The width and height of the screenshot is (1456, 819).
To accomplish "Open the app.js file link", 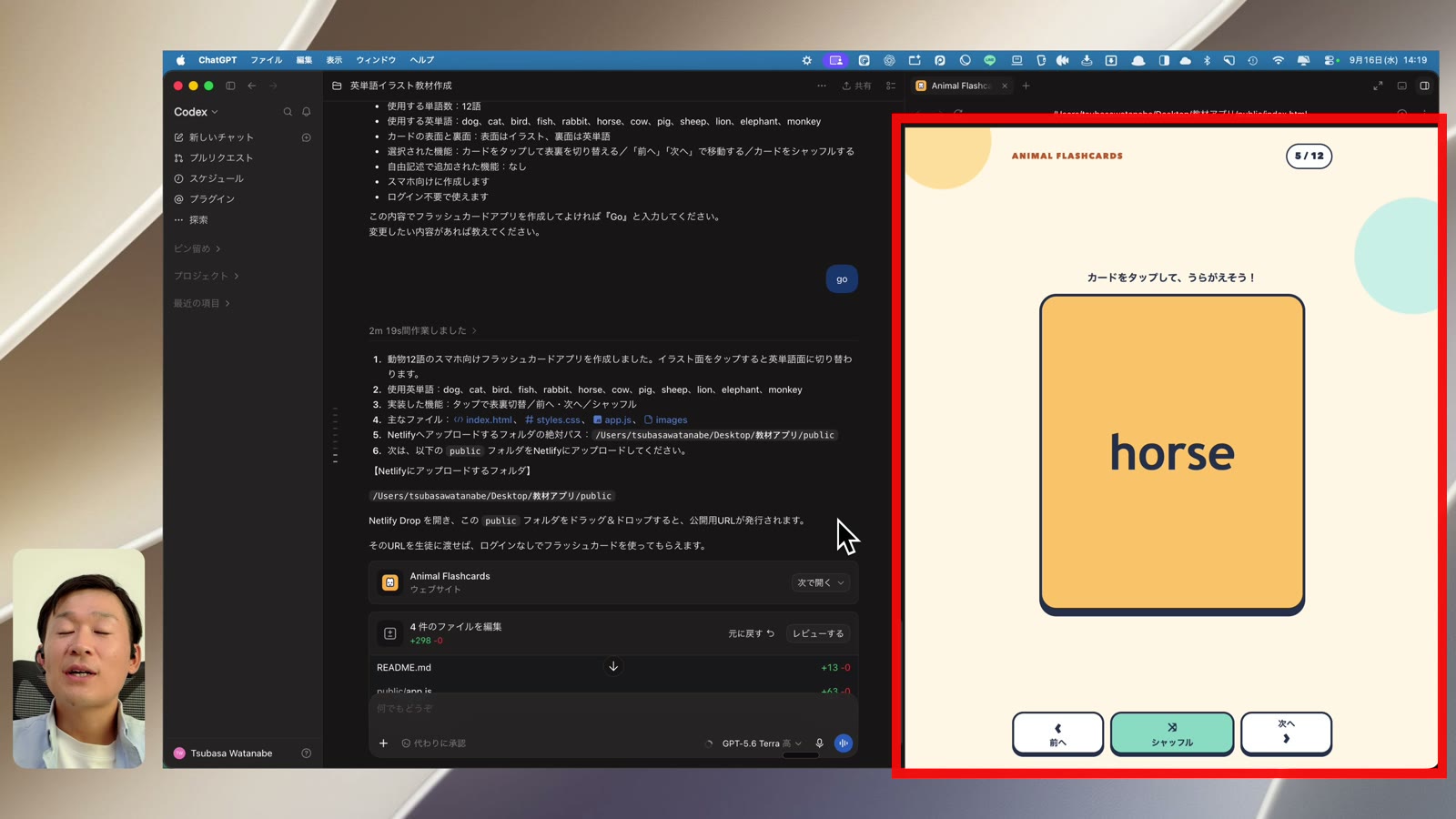I will [x=612, y=420].
